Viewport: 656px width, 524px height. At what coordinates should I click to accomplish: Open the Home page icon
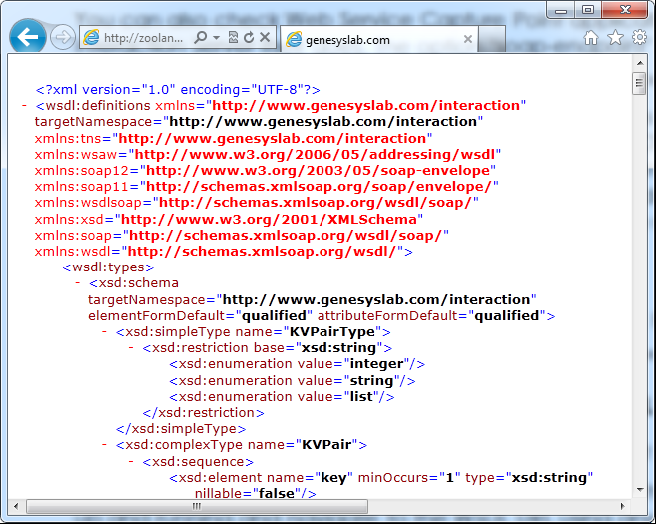[591, 37]
